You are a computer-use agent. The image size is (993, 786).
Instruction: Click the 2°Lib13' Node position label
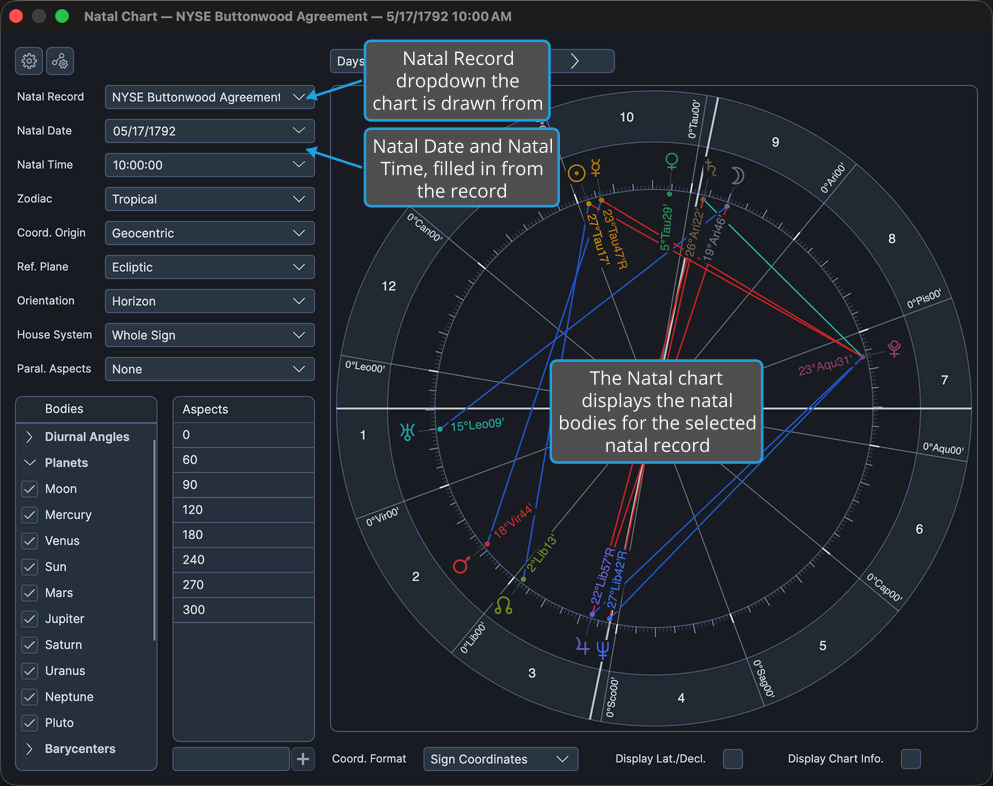[541, 553]
